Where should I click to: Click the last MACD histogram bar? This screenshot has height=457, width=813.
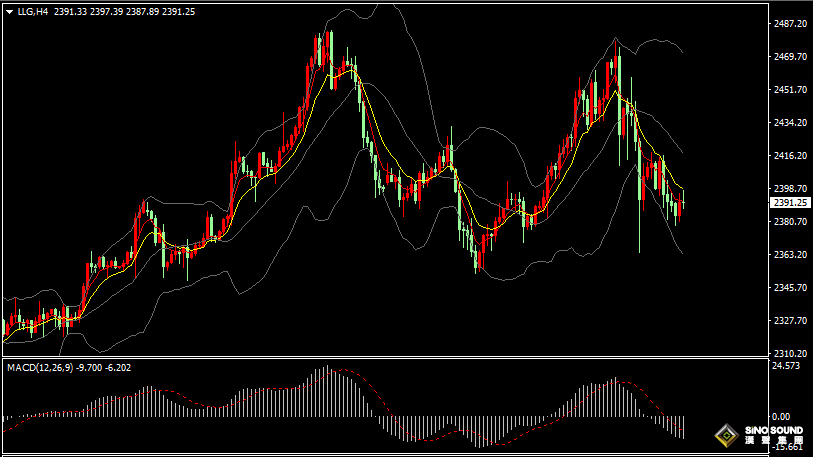(x=683, y=426)
